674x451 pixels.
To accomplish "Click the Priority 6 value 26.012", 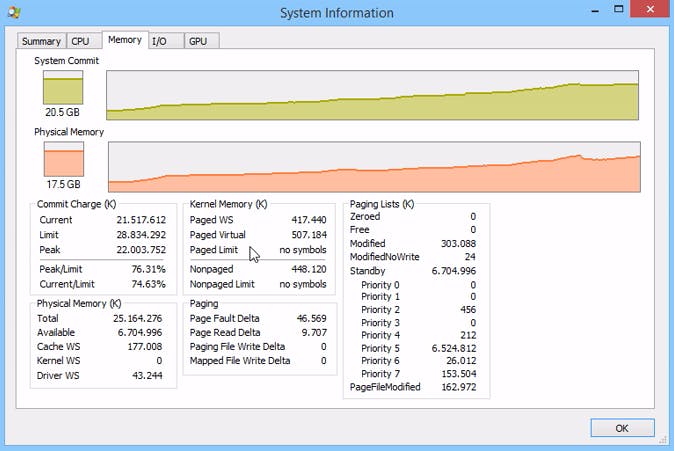I will pyautogui.click(x=461, y=361).
